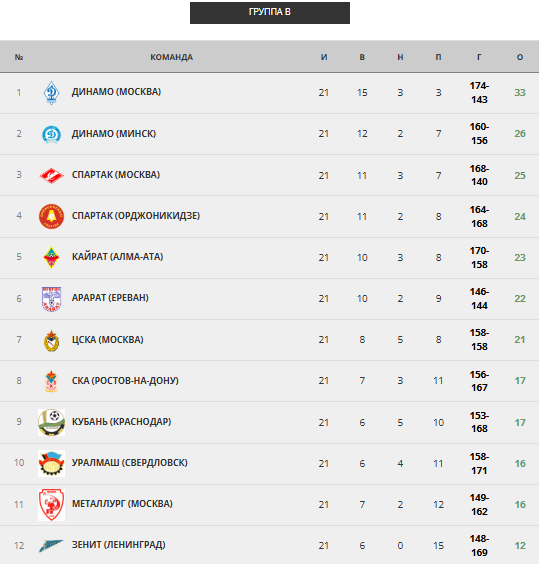Open the ЗЕНИТ (ЛЕНИНГРАД) team link
This screenshot has height=564, width=544.
(118, 545)
